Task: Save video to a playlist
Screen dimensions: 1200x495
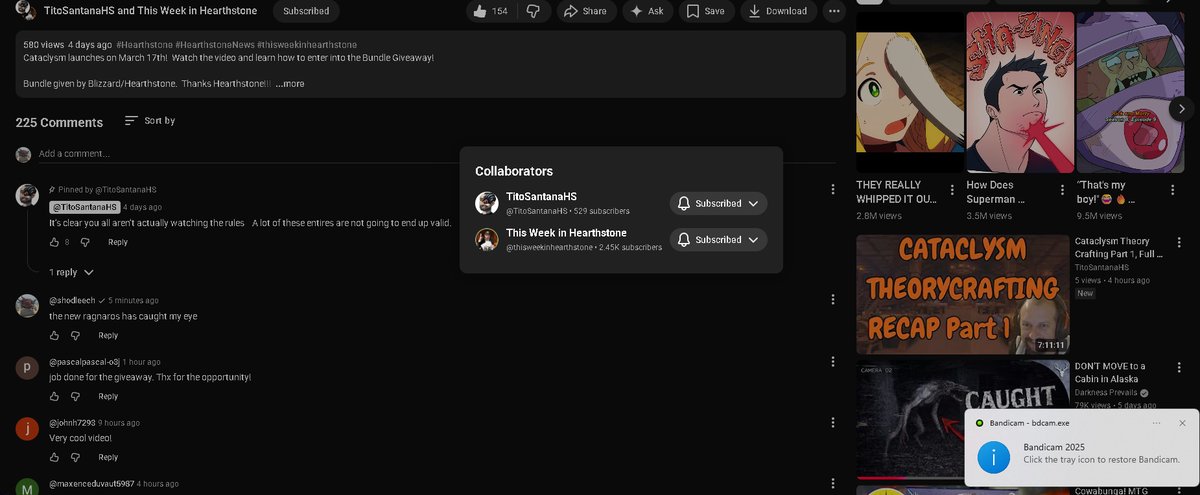Action: click(x=706, y=11)
